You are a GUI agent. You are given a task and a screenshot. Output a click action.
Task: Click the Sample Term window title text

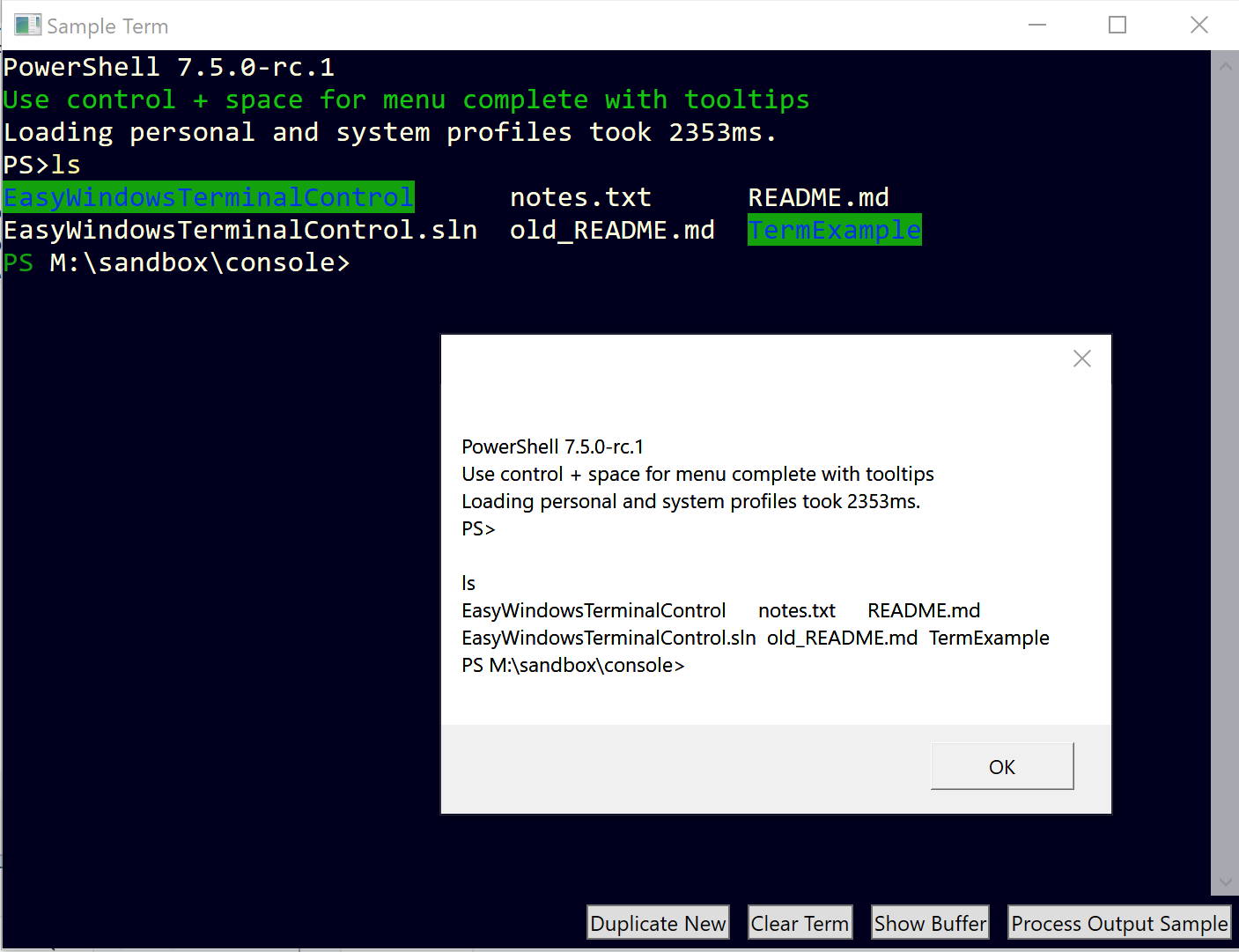point(107,26)
